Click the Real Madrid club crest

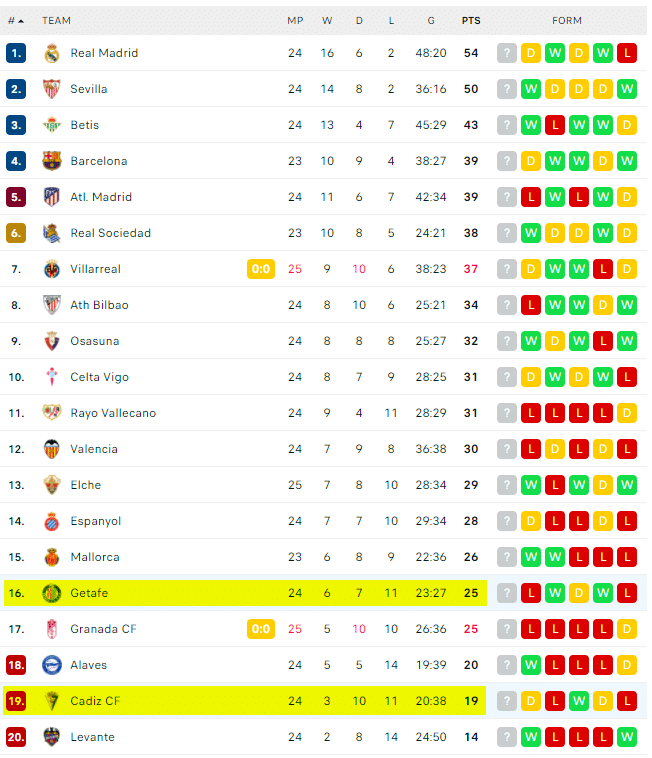[52, 53]
